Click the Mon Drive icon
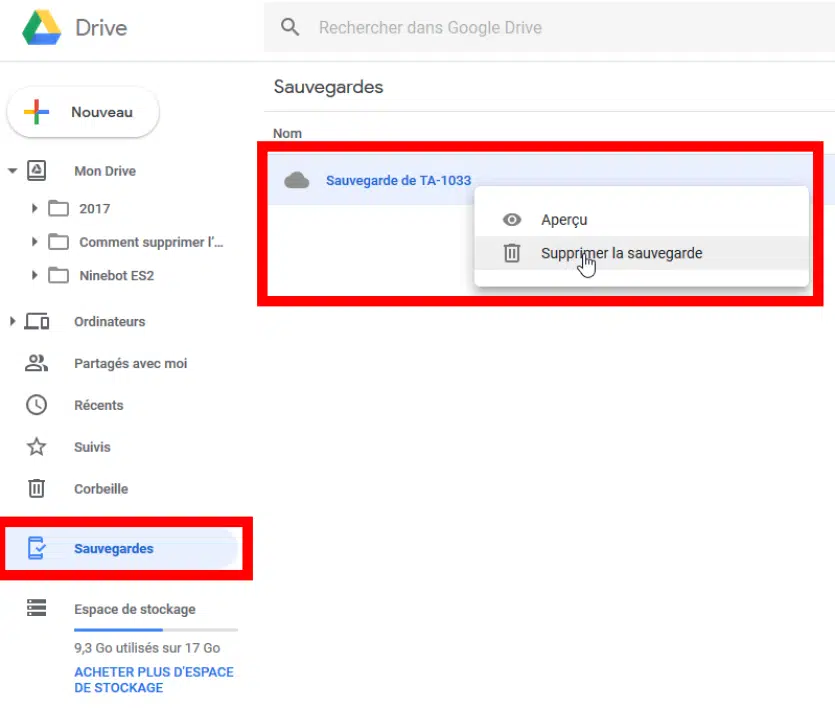This screenshot has width=835, height=708. (x=36, y=171)
